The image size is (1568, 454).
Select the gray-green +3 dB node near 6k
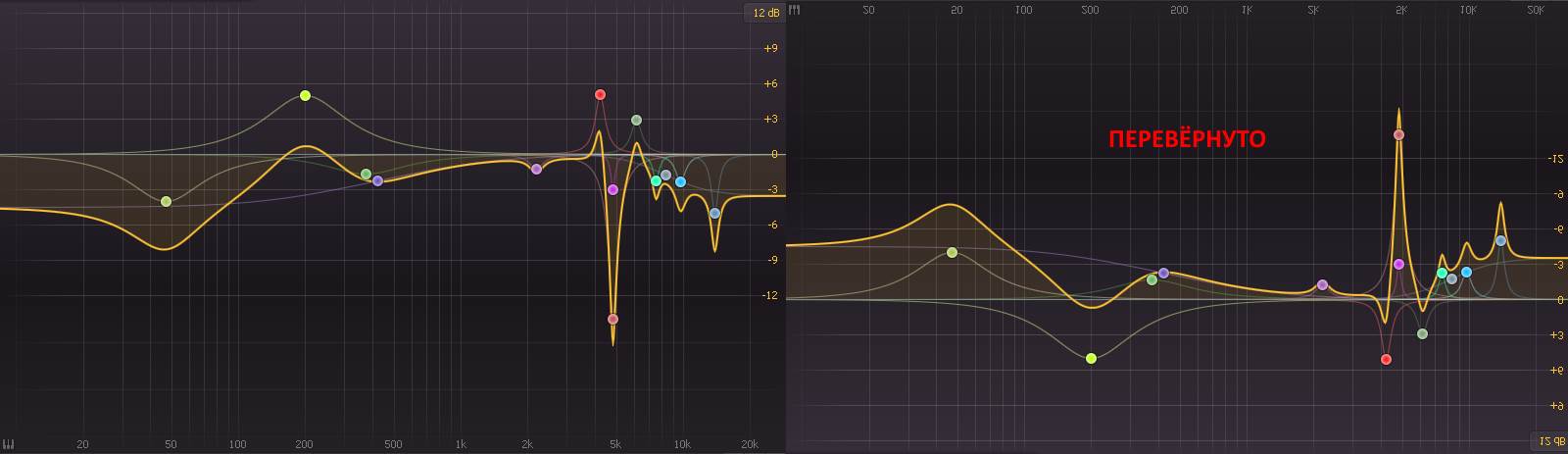coord(636,121)
